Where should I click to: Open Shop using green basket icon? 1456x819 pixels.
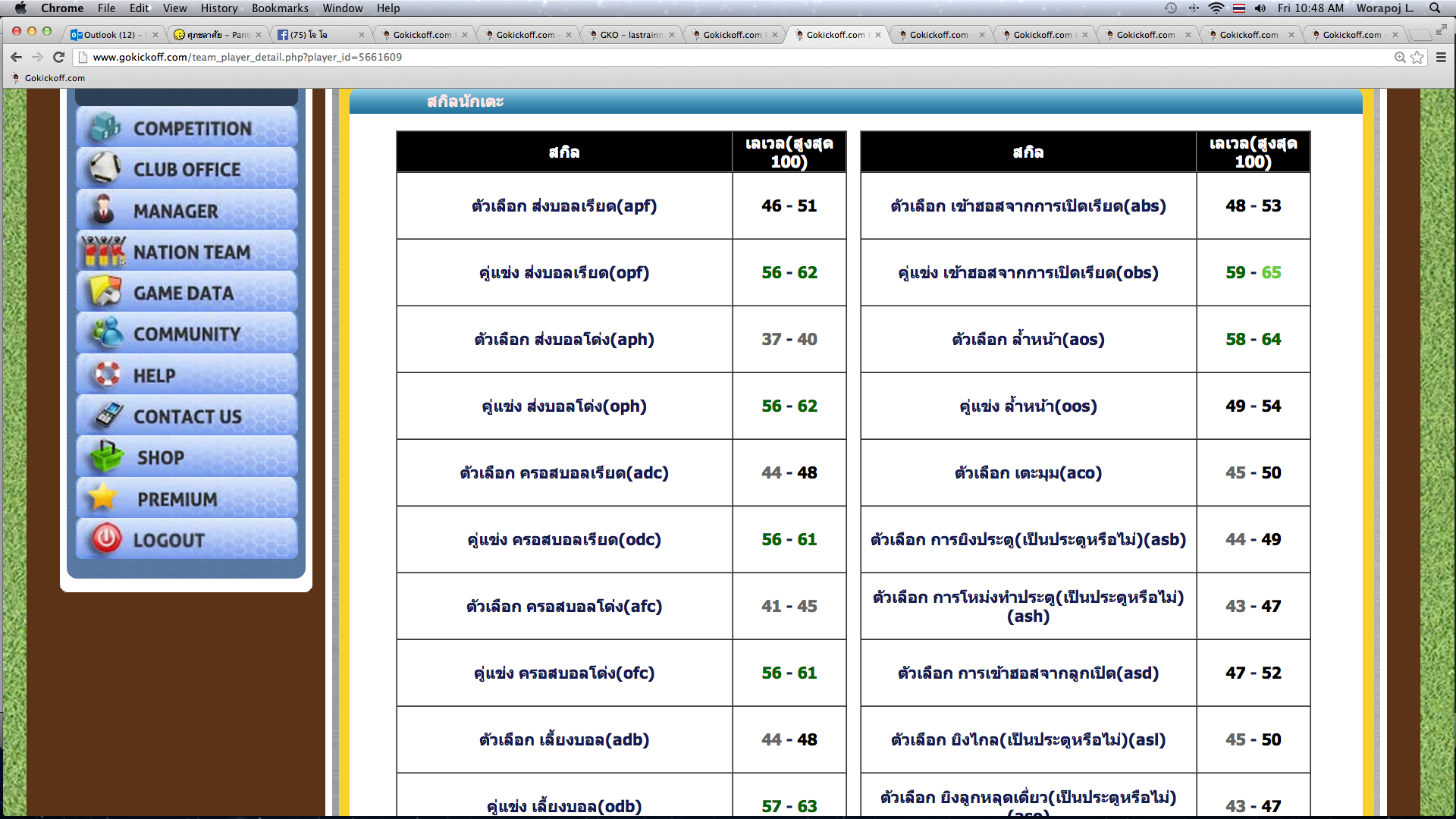point(106,457)
